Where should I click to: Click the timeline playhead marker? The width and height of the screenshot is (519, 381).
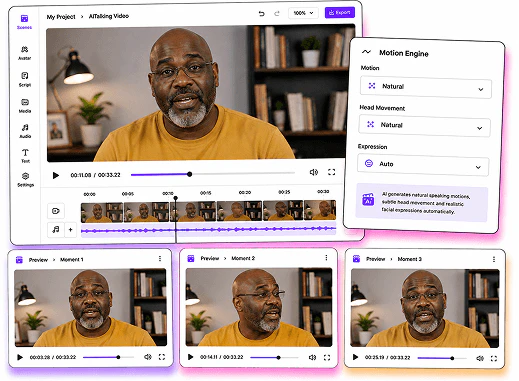pyautogui.click(x=175, y=198)
